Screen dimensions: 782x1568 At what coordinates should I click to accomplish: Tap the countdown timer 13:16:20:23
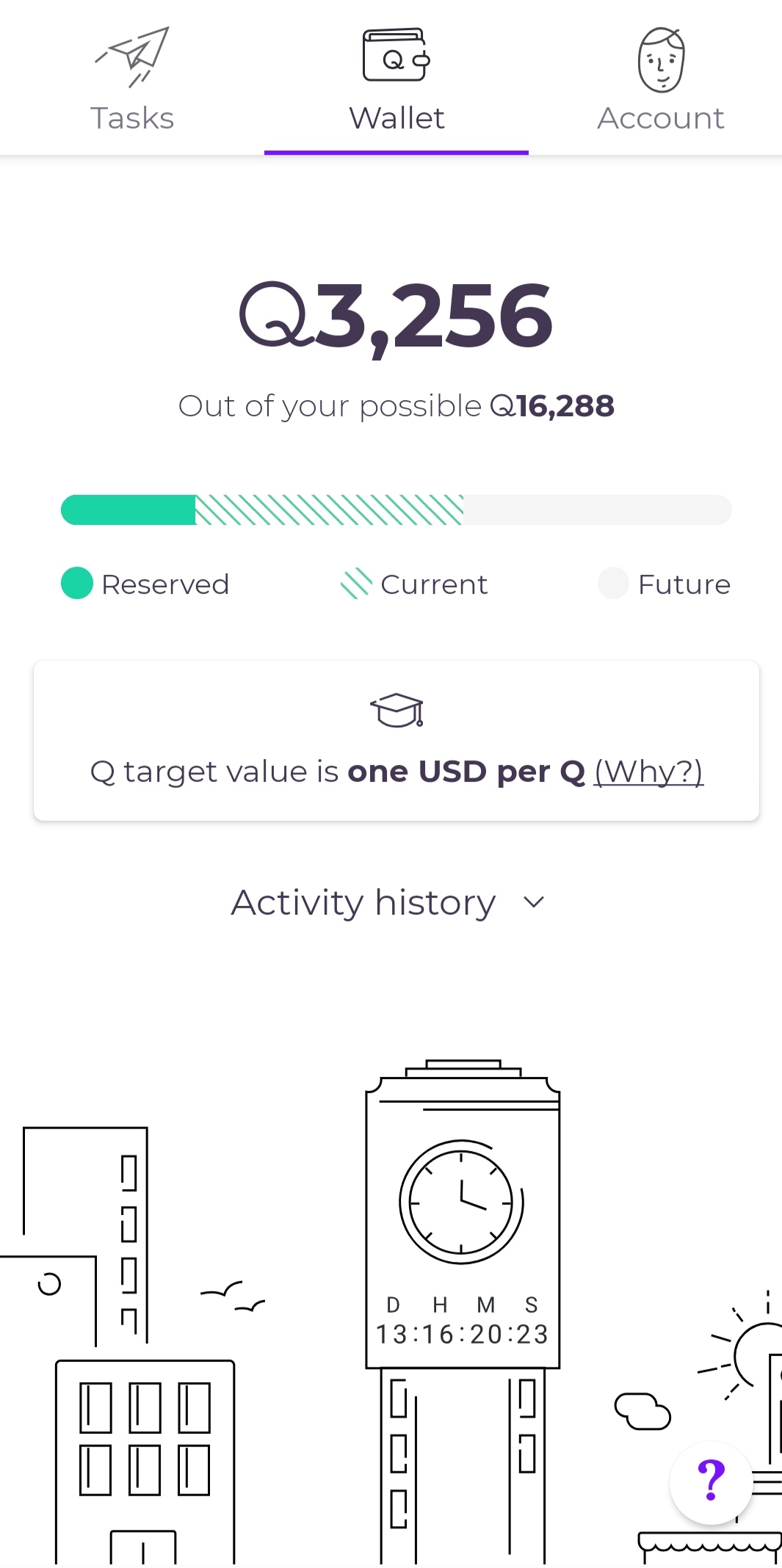tap(462, 1334)
